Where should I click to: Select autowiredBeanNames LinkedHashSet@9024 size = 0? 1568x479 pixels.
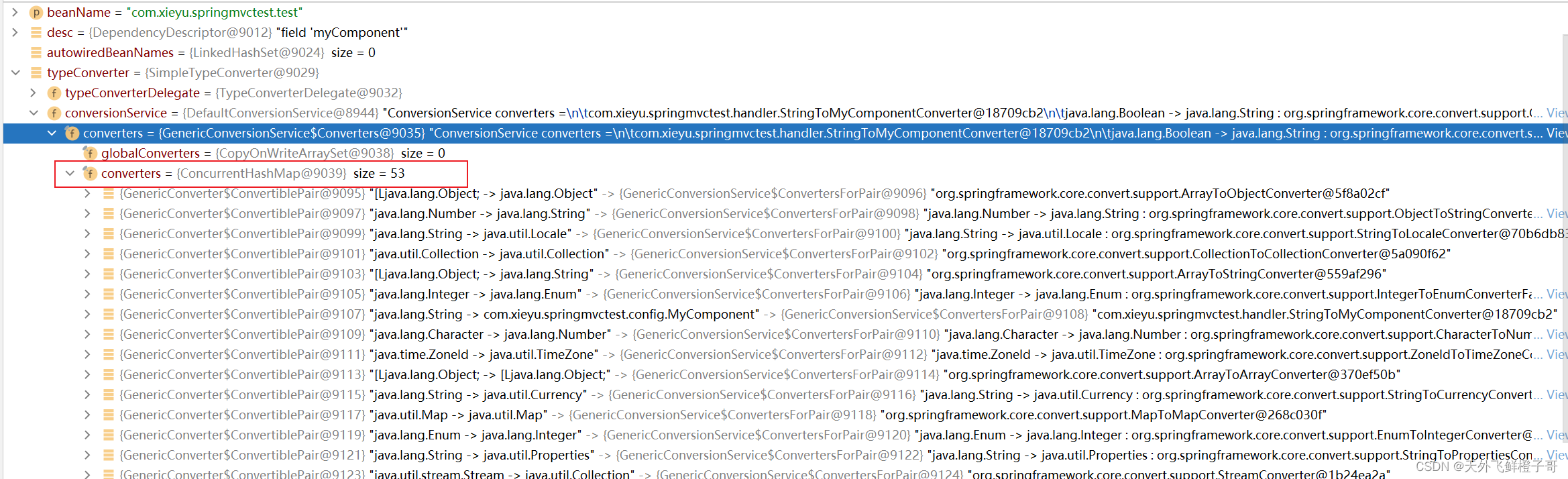coord(282,52)
